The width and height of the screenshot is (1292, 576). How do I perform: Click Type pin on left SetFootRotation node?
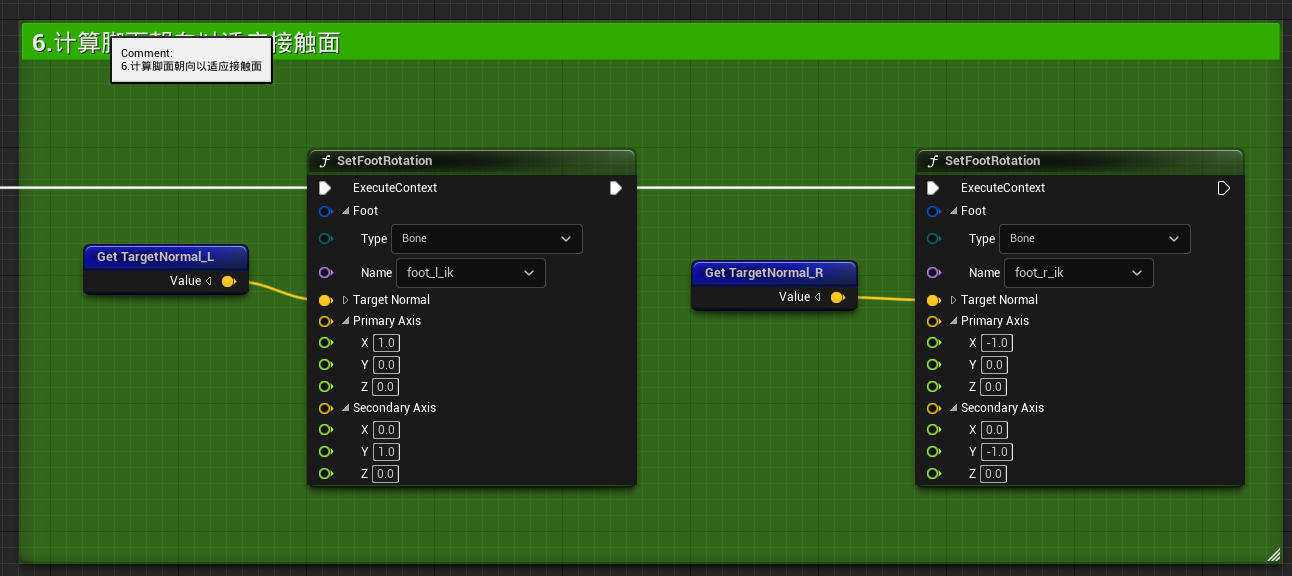click(325, 239)
